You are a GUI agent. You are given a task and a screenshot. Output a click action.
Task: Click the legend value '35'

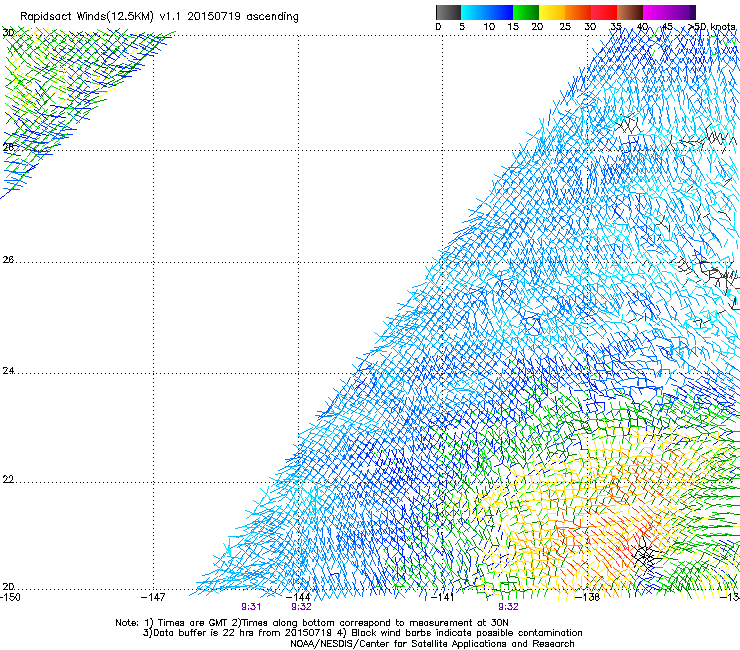(x=616, y=27)
